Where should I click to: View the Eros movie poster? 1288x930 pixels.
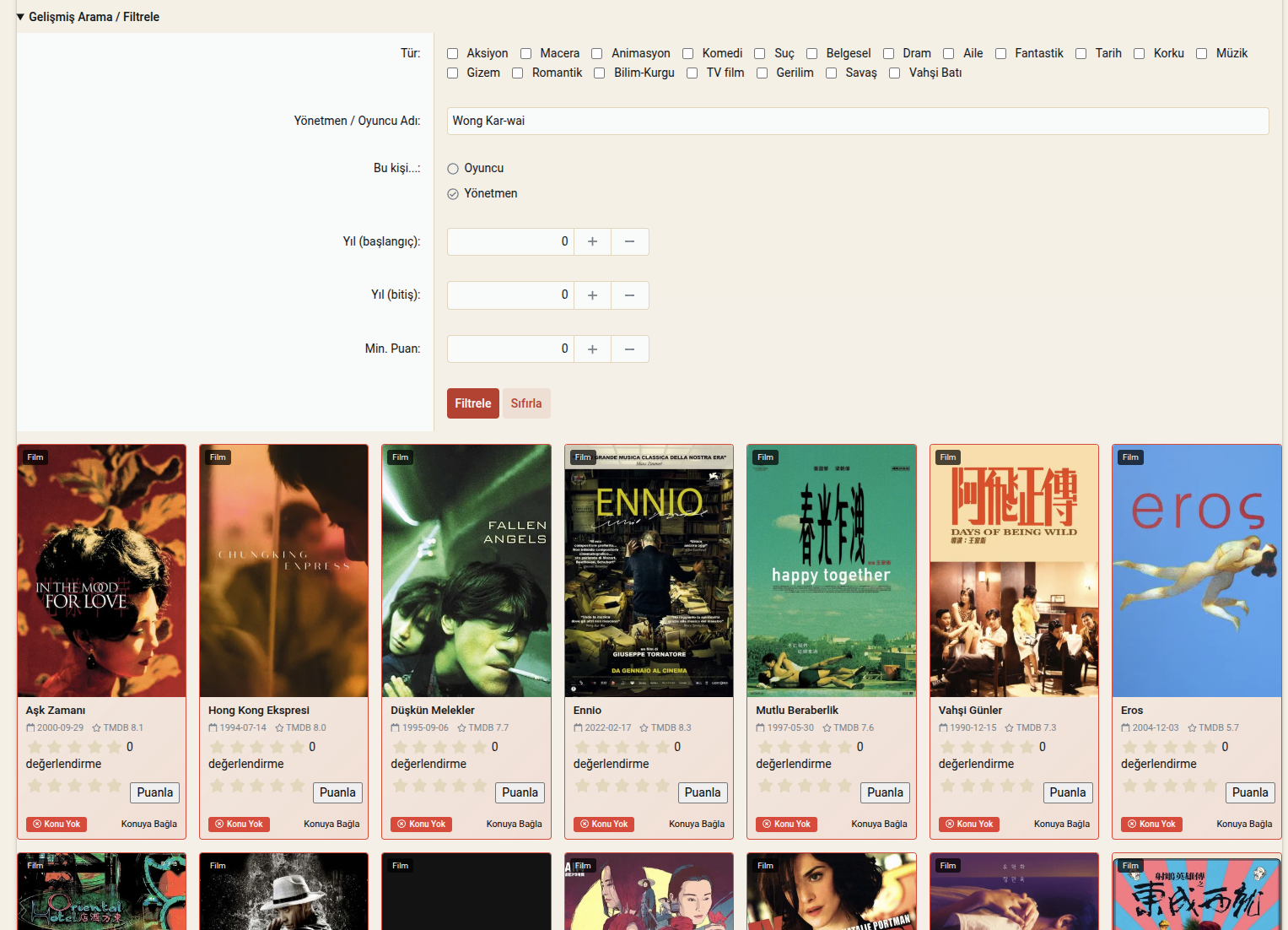click(1197, 571)
